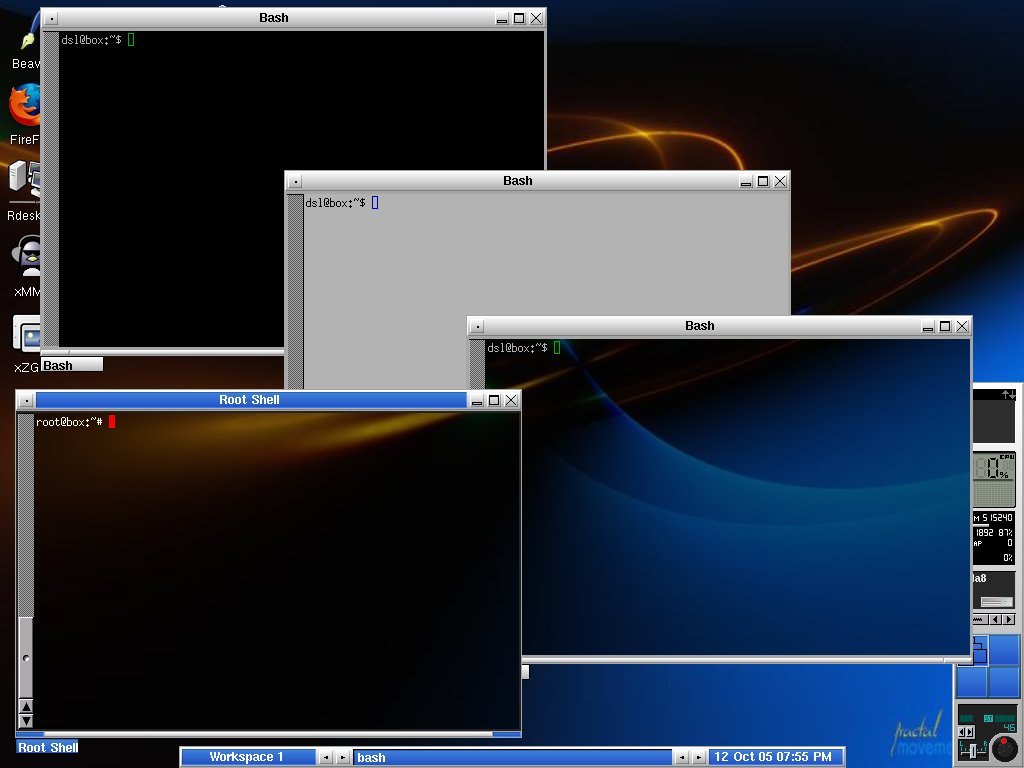Image resolution: width=1024 pixels, height=768 pixels.
Task: Open window menu of transparent blue Bash window
Action: (x=477, y=327)
